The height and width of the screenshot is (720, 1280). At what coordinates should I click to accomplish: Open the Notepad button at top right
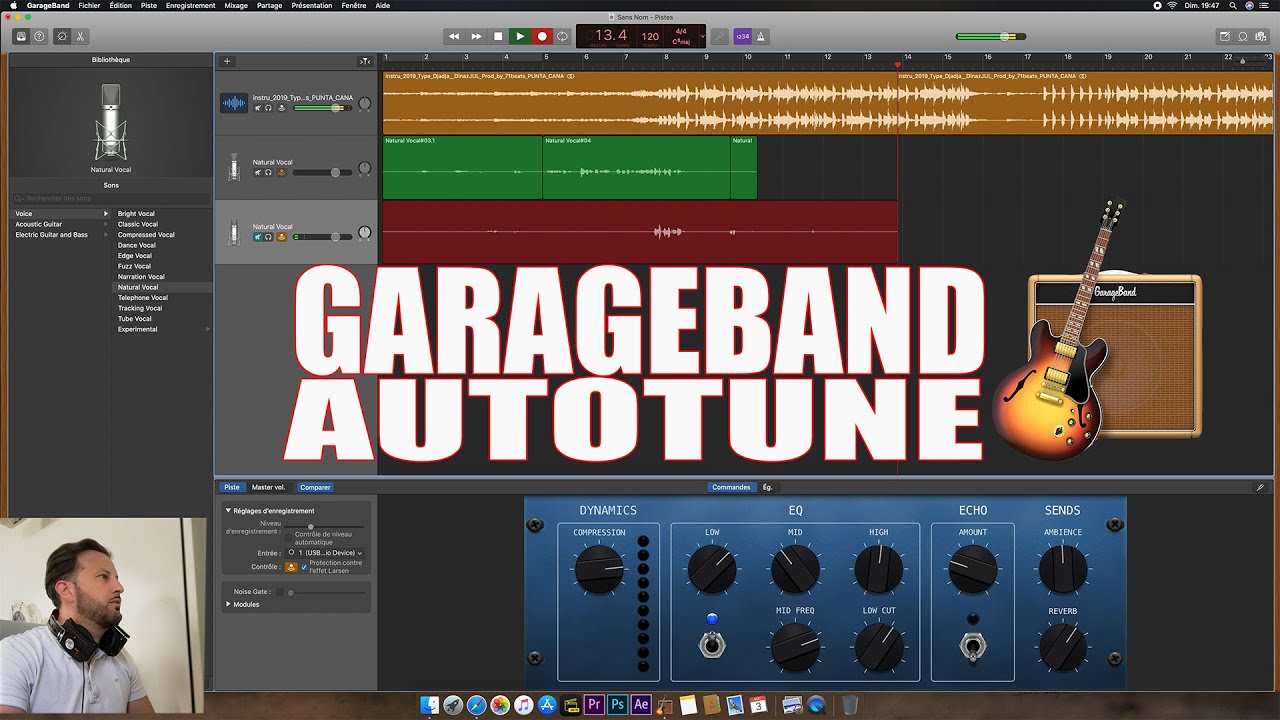(x=1225, y=36)
